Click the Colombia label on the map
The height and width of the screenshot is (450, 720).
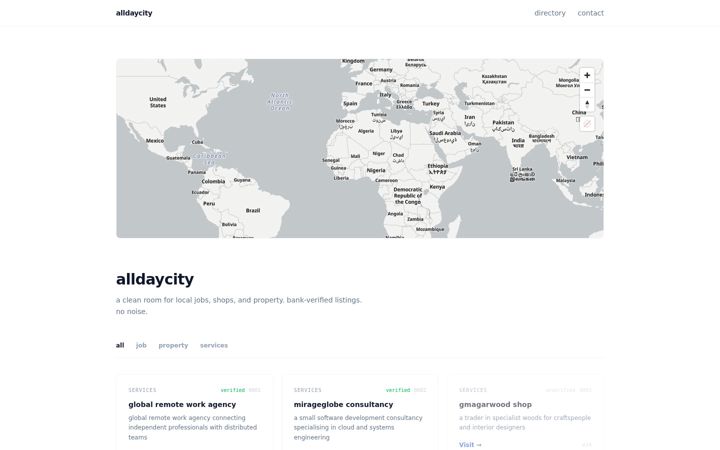point(213,181)
